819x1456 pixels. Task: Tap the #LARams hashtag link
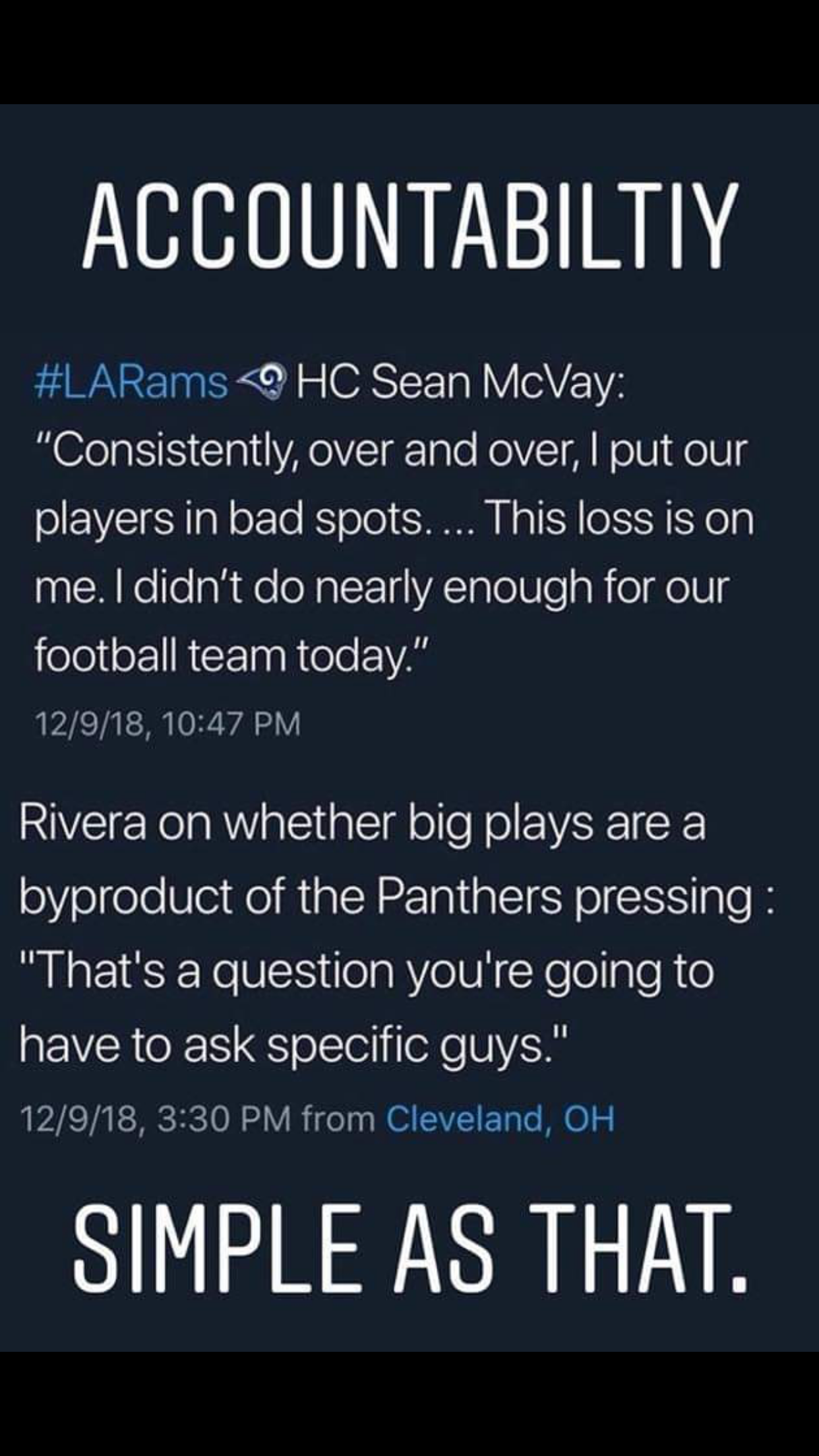131,383
